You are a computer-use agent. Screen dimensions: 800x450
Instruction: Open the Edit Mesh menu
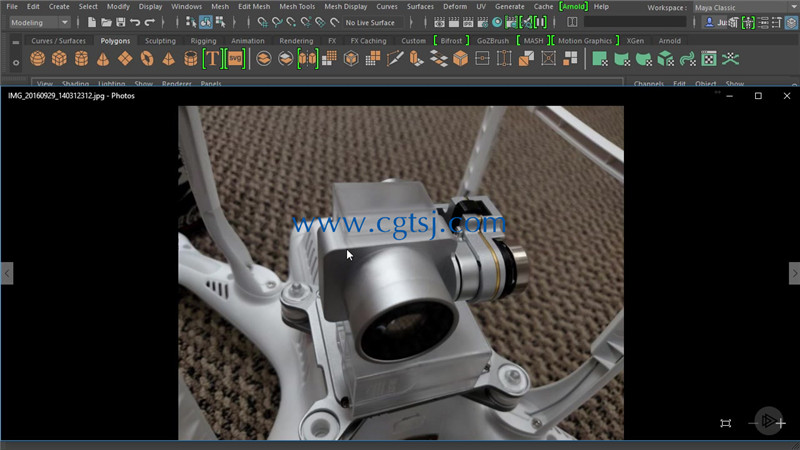click(254, 7)
